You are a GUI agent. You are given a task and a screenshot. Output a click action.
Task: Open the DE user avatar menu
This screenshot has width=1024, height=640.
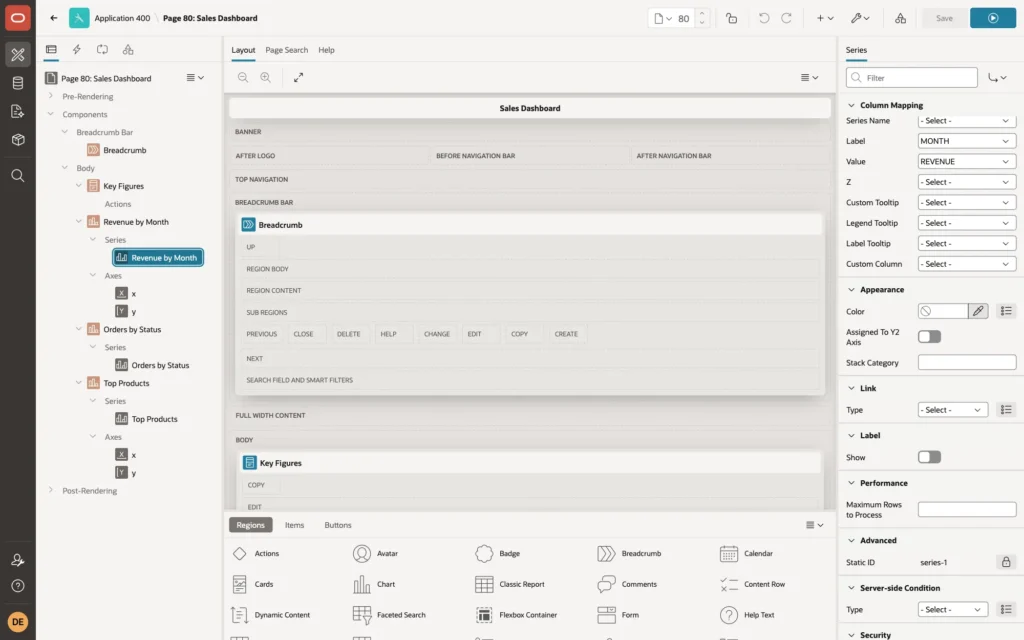(x=18, y=622)
